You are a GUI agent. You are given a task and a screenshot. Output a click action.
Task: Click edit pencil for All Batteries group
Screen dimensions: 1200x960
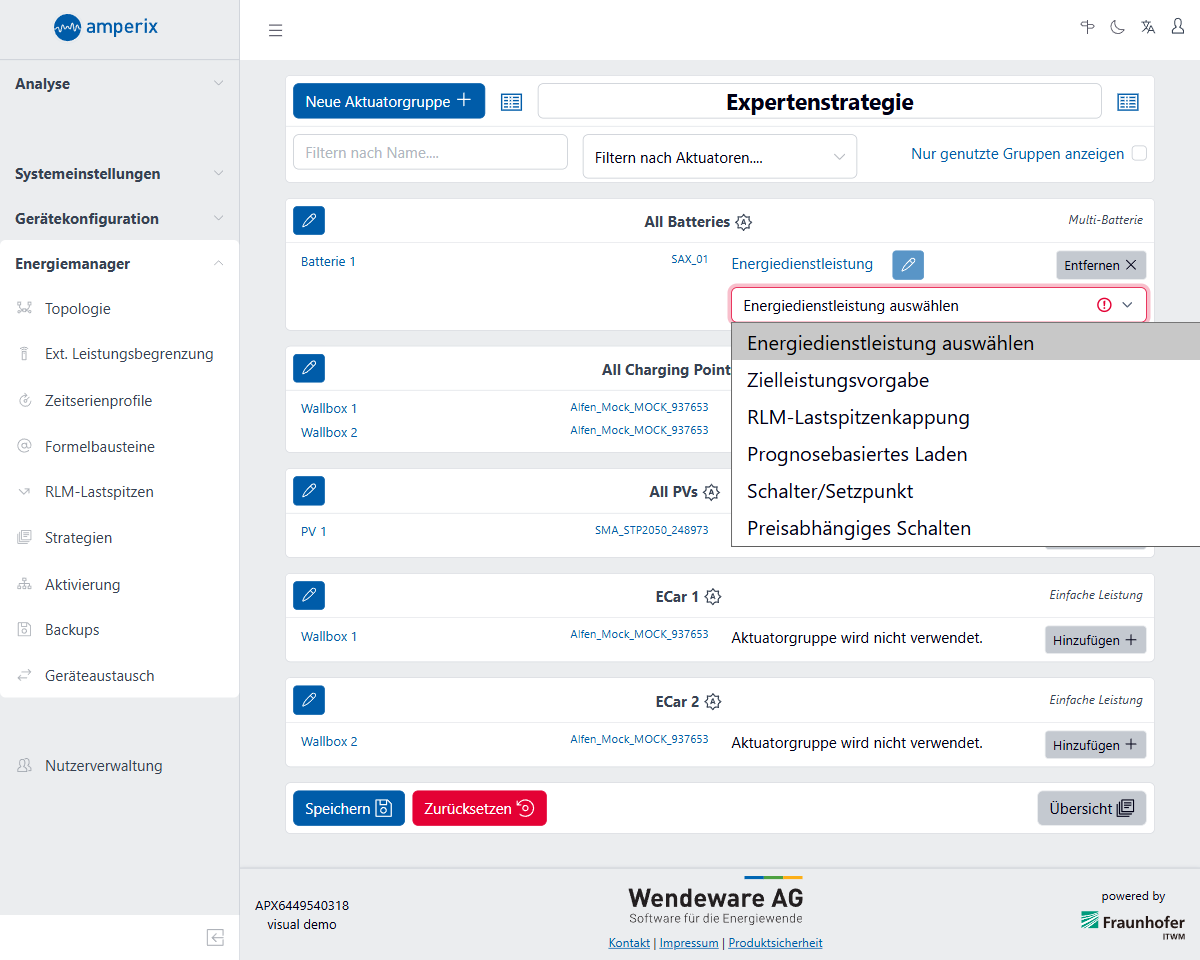point(309,220)
